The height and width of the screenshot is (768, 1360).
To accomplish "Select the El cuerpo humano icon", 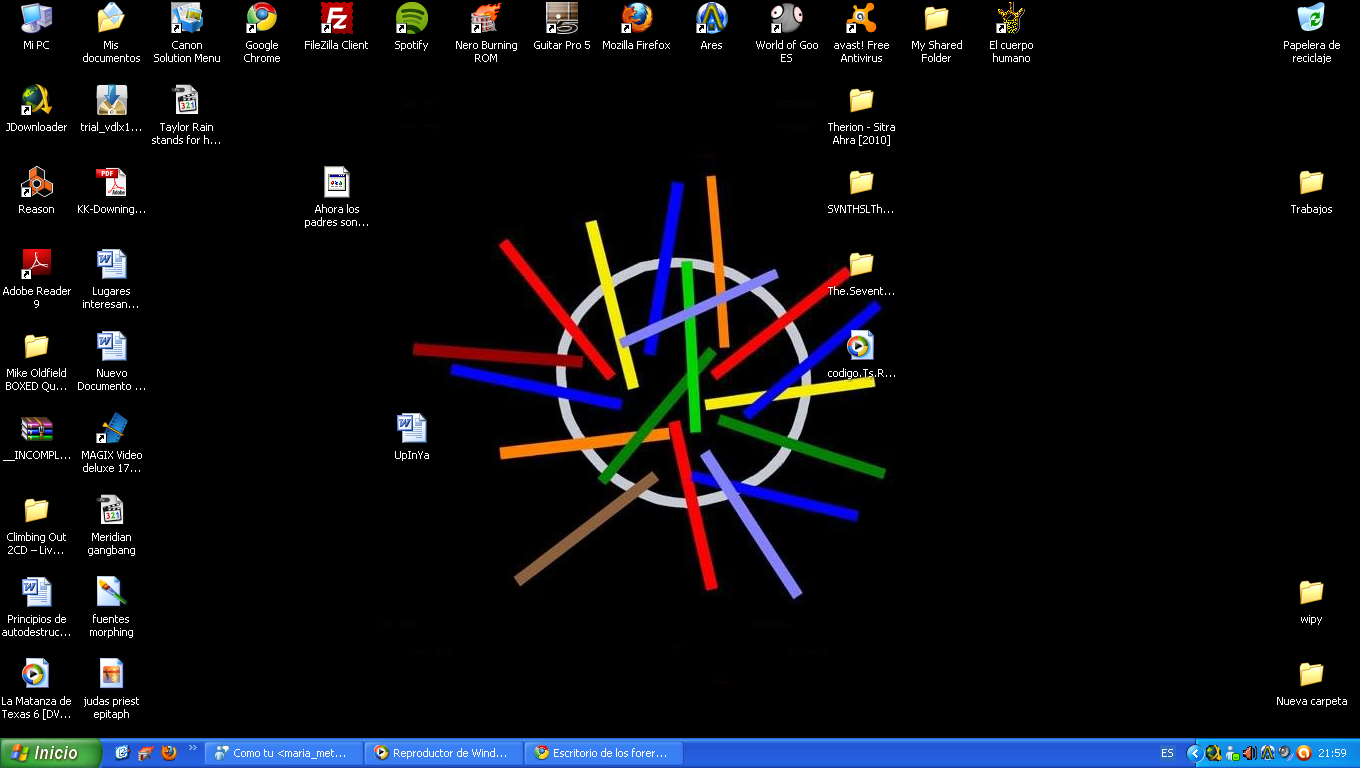I will coord(1010,34).
